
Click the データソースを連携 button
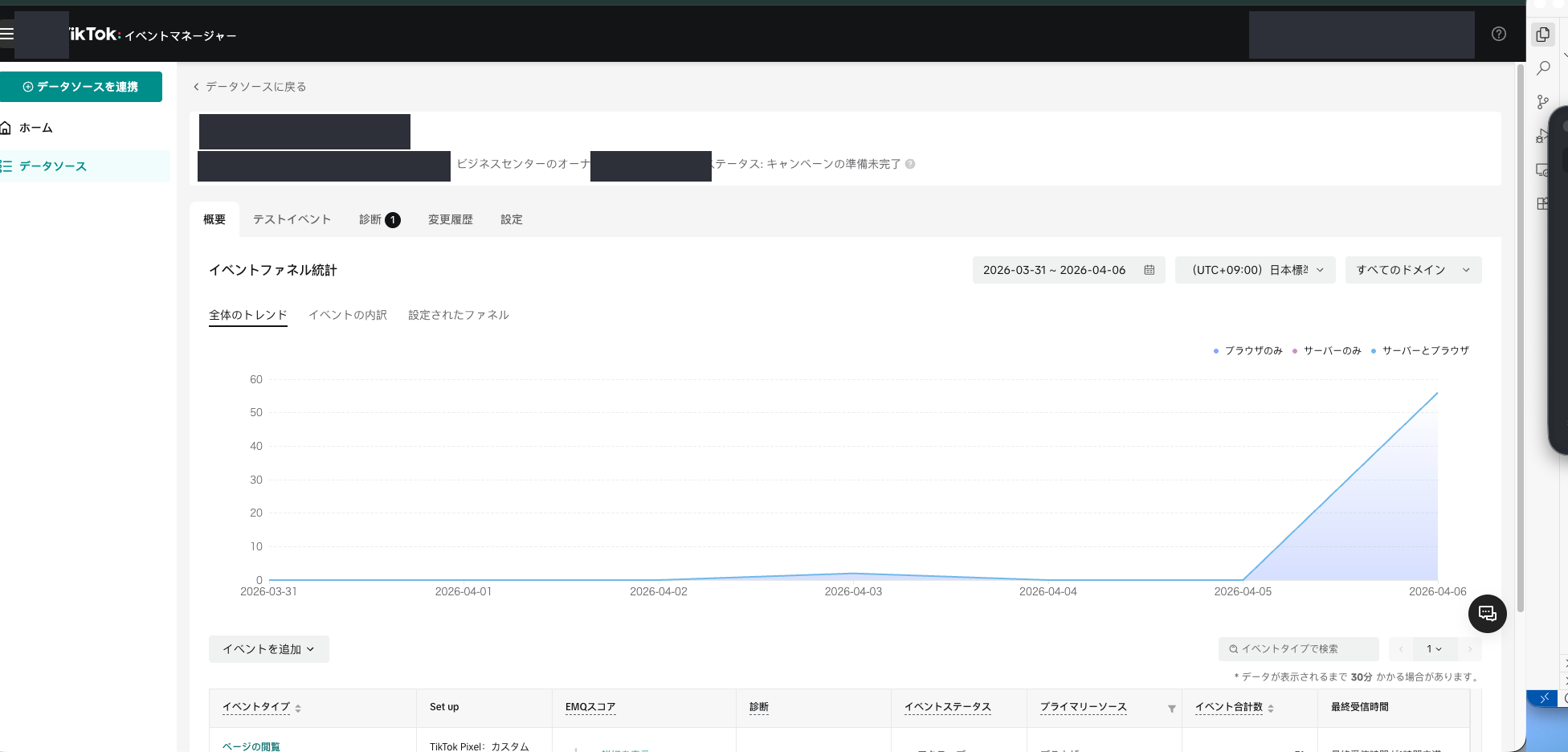click(81, 87)
